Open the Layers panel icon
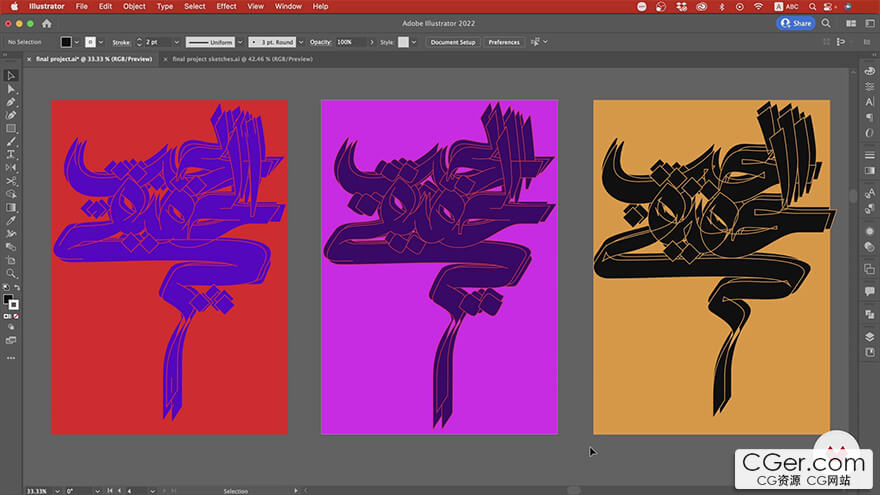Screen dimensions: 880x495 (869, 337)
